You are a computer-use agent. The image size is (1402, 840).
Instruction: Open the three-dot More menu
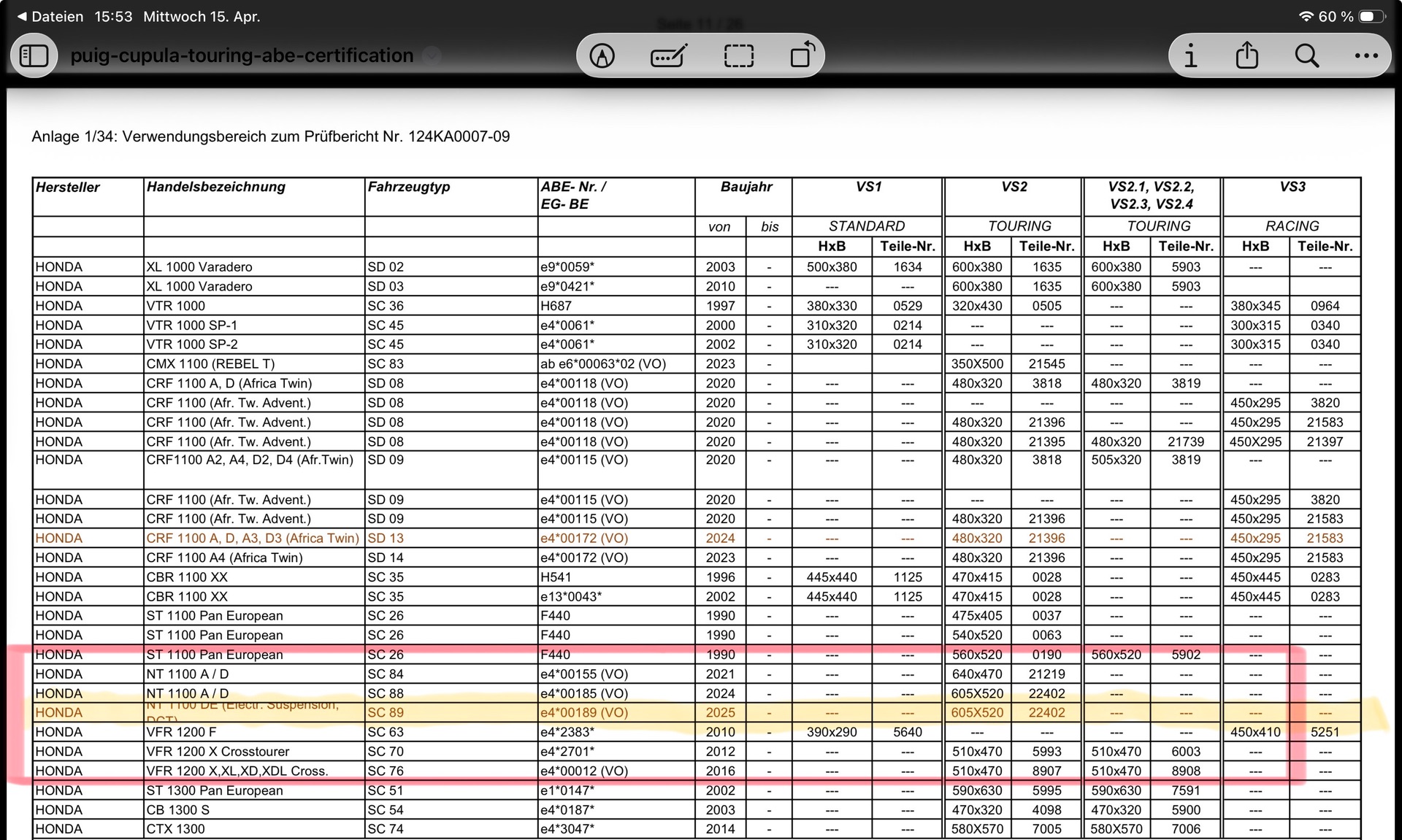point(1365,55)
